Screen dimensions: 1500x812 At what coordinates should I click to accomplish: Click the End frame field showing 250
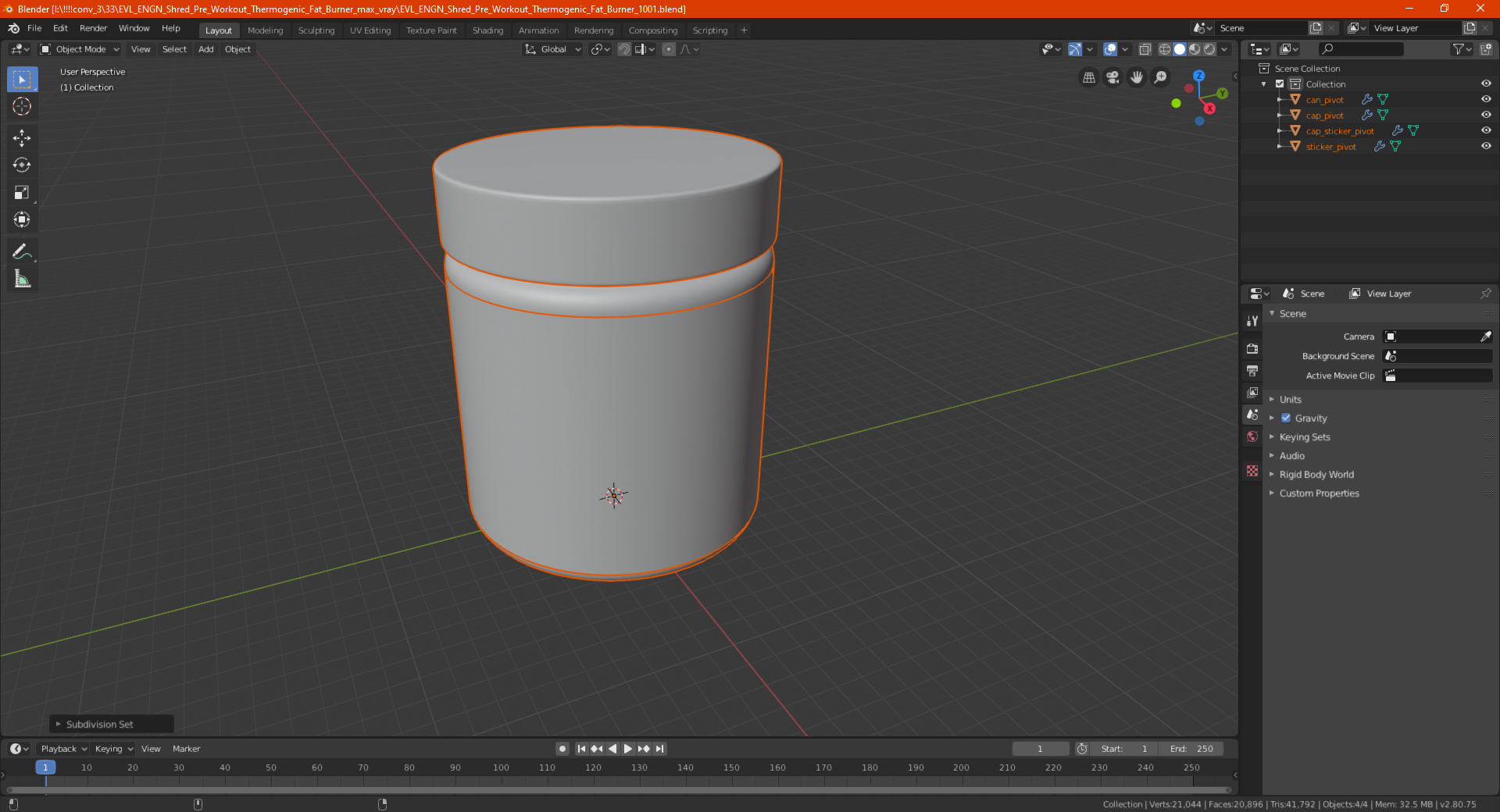1191,749
